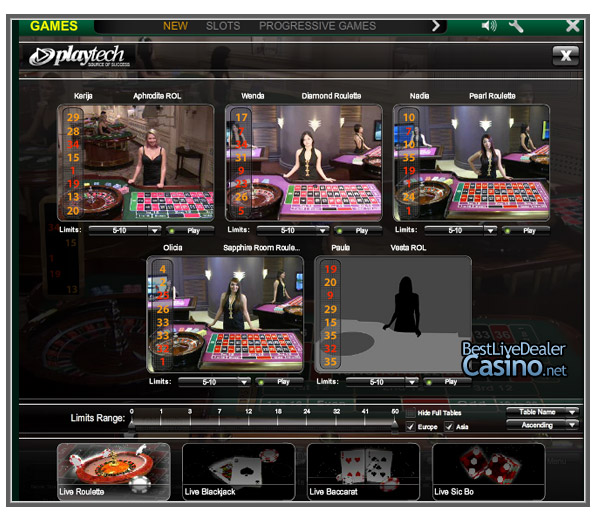Image resolution: width=600 pixels, height=523 pixels.
Task: Open limits dropdown for Aphrodite ROL
Action: coord(125,231)
